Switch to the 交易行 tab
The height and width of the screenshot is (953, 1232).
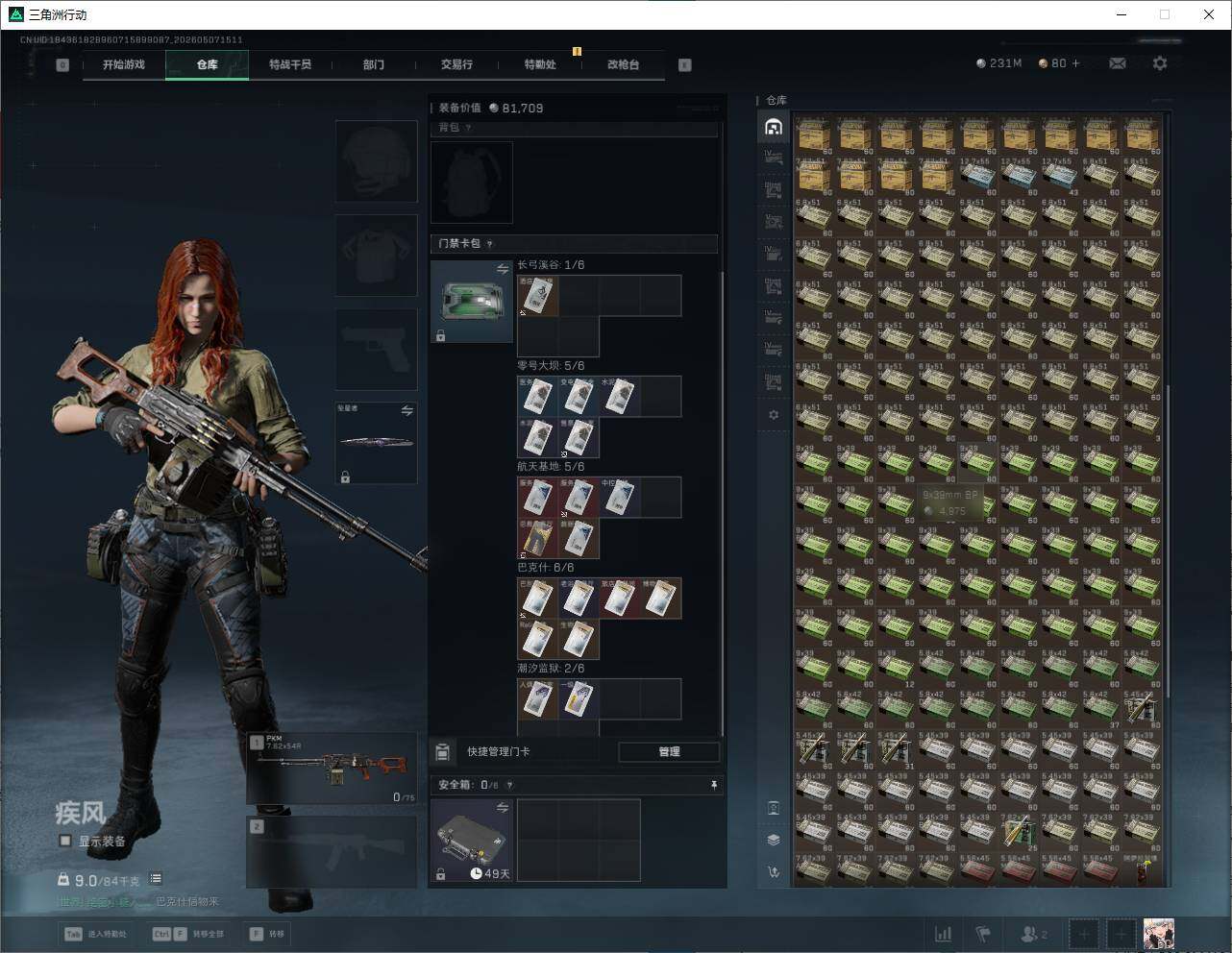456,64
